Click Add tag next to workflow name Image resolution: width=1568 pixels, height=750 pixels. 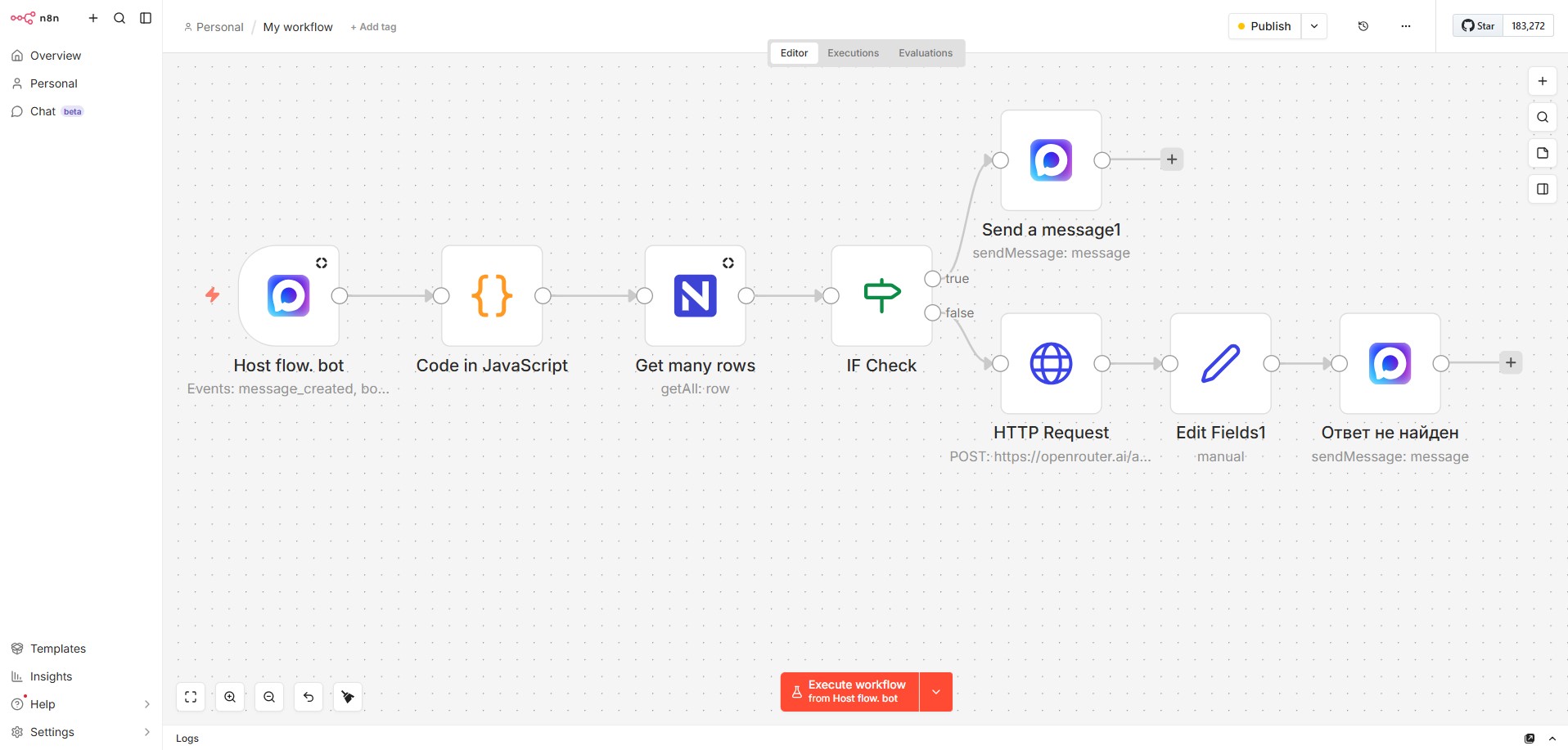pyautogui.click(x=373, y=27)
